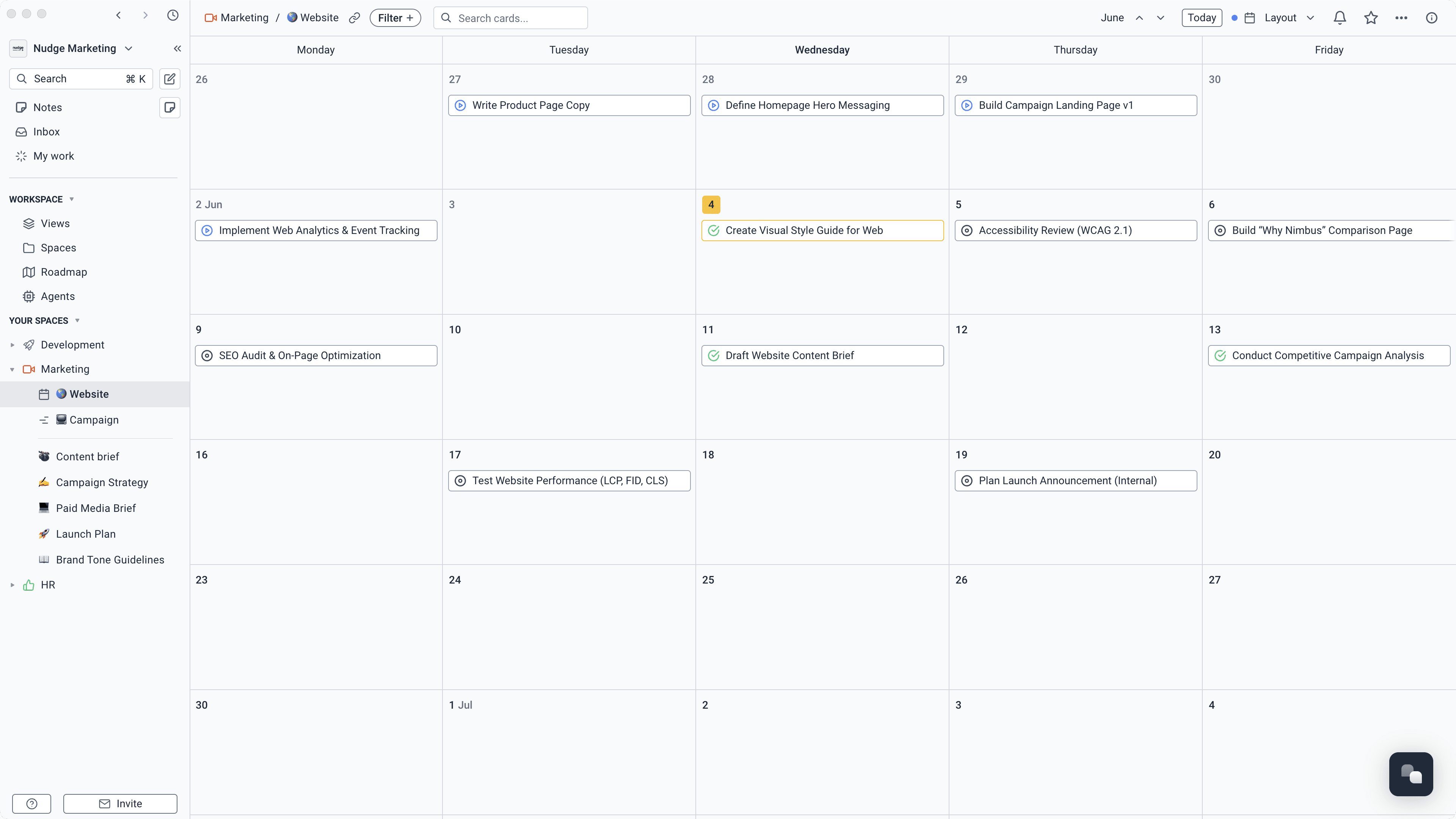Open the Build Why Nimbus Comparison Page card
This screenshot has width=1456, height=819.
(x=1332, y=231)
